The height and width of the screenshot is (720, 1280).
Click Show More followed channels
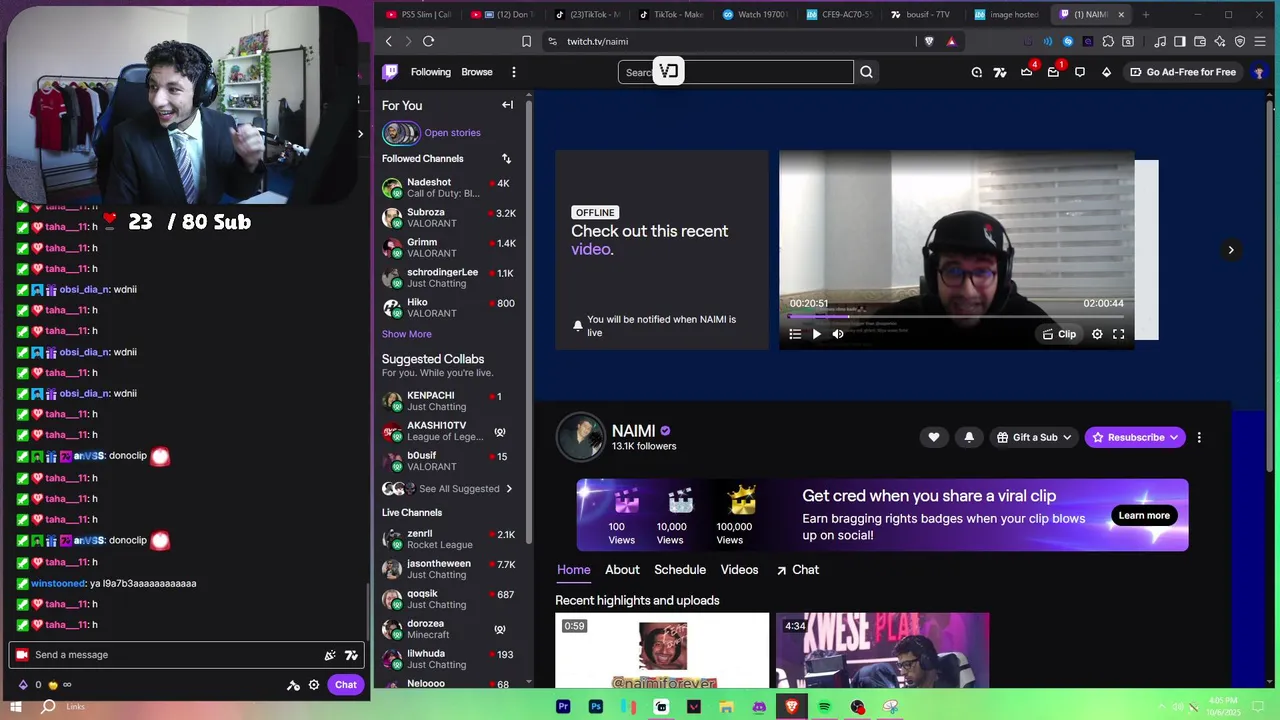[x=407, y=334]
